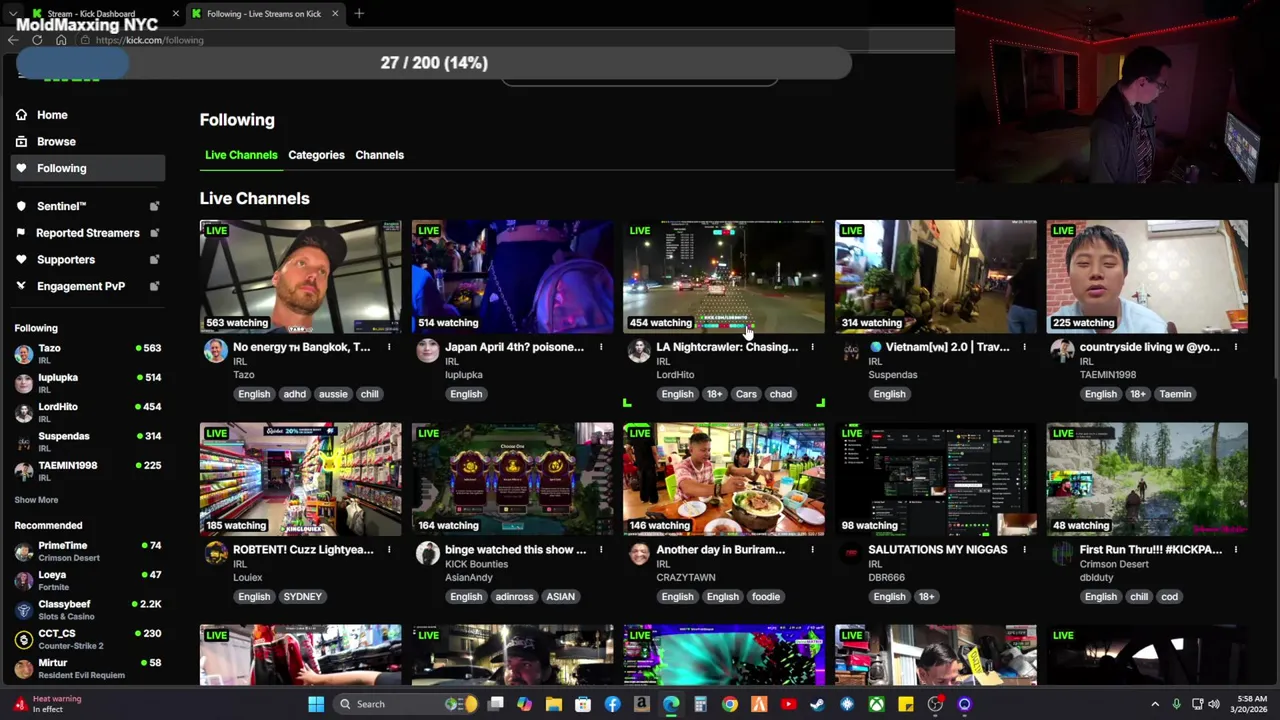The height and width of the screenshot is (720, 1280).
Task: Click the adhd tag on Tazo's stream
Action: [x=294, y=394]
